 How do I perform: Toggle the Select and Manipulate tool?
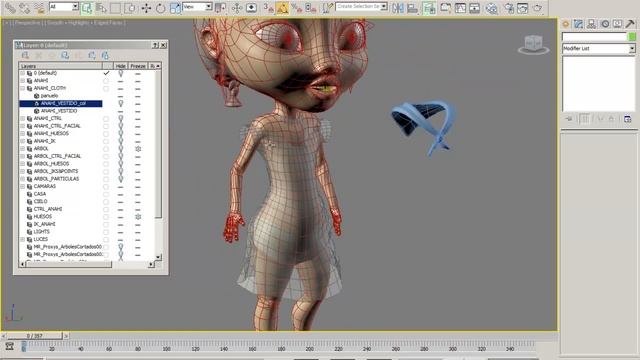pyautogui.click(x=237, y=7)
